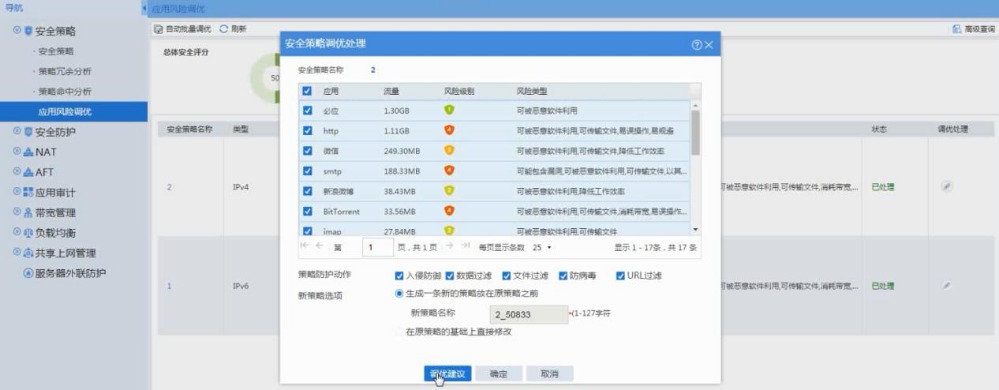Click the edit pencil for policy 1
The image size is (999, 390).
(947, 286)
